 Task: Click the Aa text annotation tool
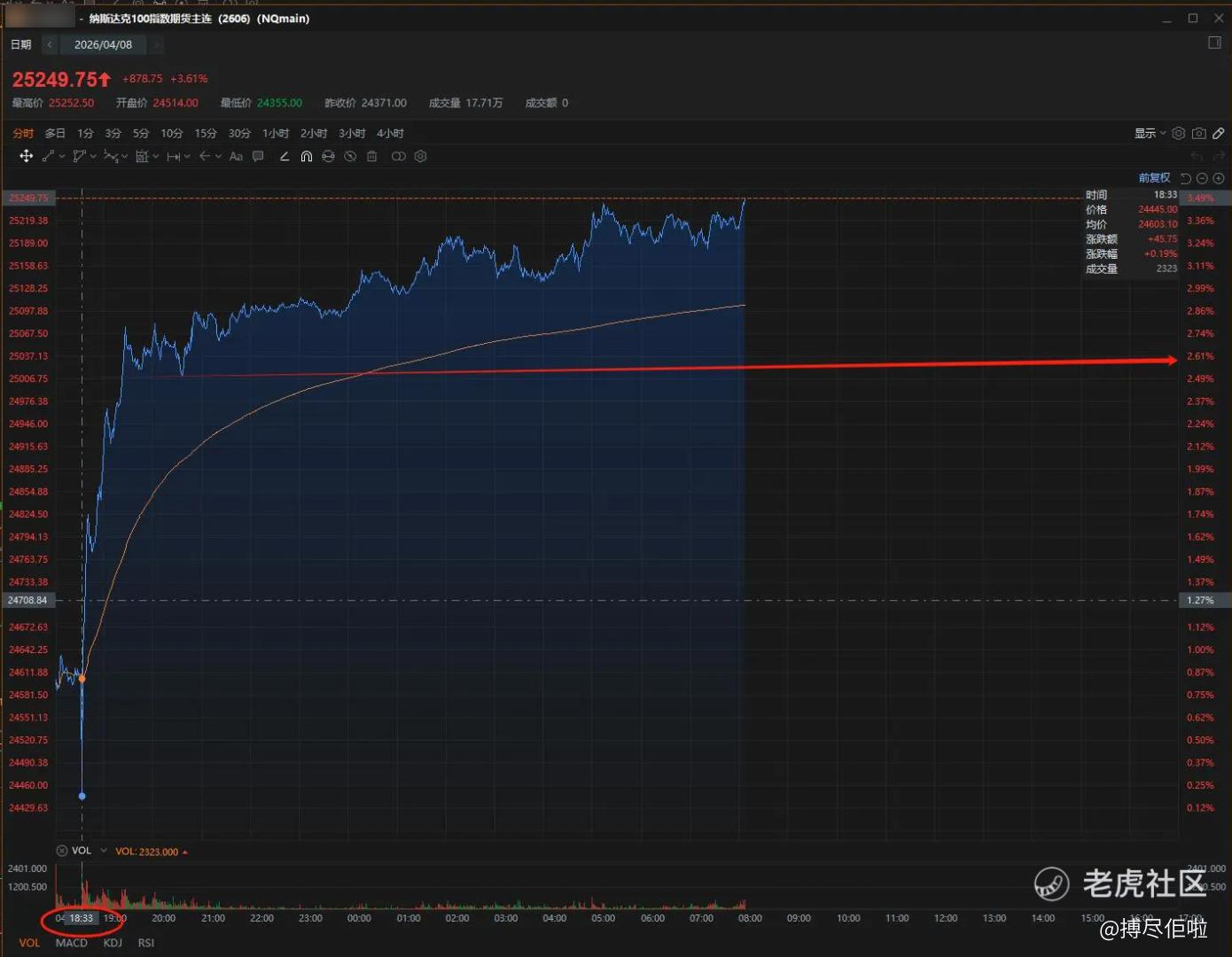[x=236, y=156]
